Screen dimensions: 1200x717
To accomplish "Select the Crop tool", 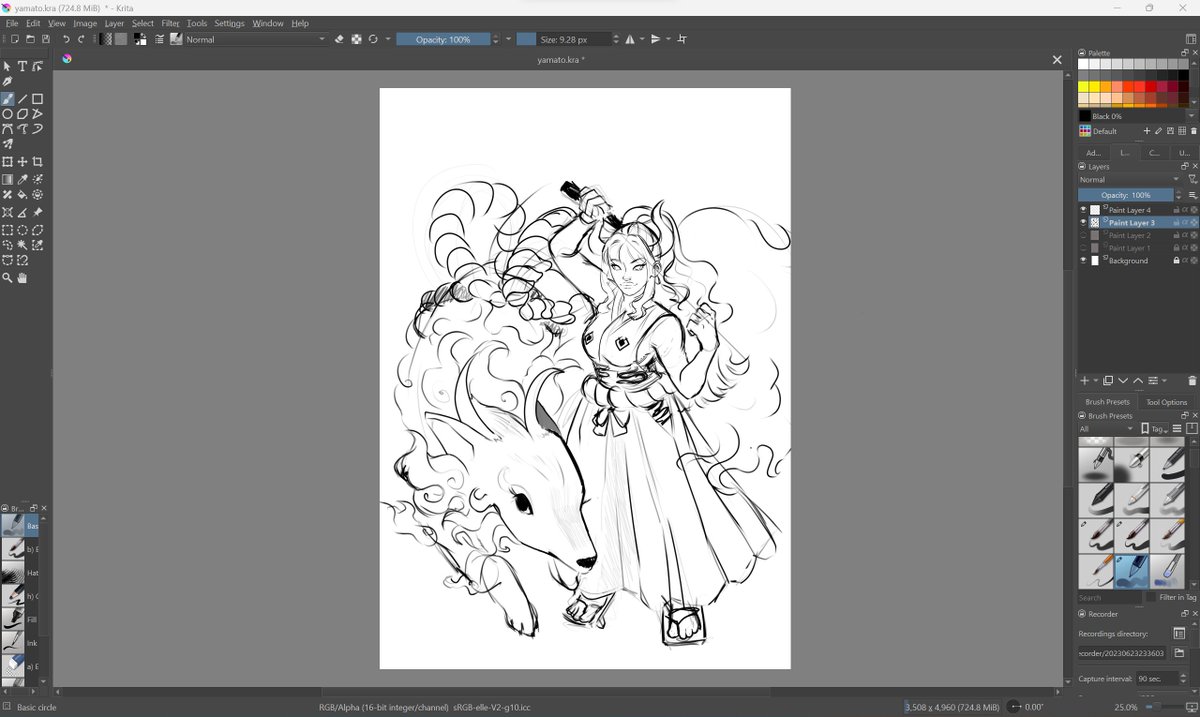I will click(x=37, y=161).
